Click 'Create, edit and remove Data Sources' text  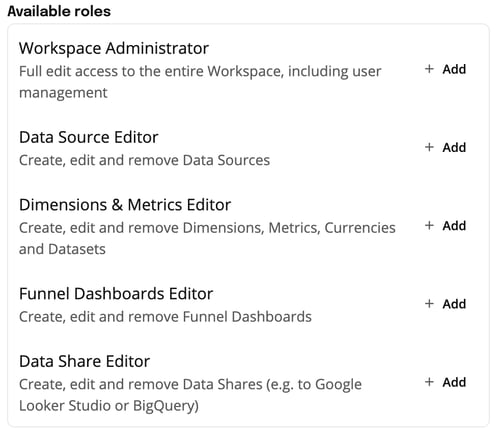point(144,160)
